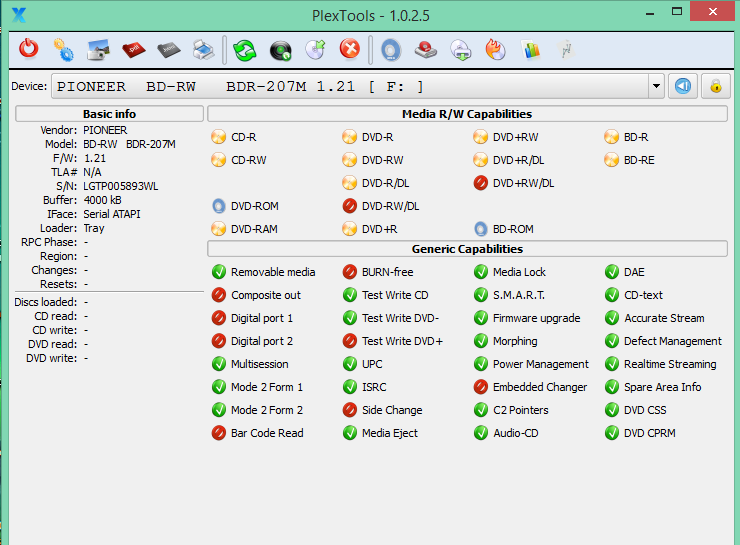Screen dimensions: 740x545
Task: Click the Vendor value PIONEER
Action: tap(105, 130)
